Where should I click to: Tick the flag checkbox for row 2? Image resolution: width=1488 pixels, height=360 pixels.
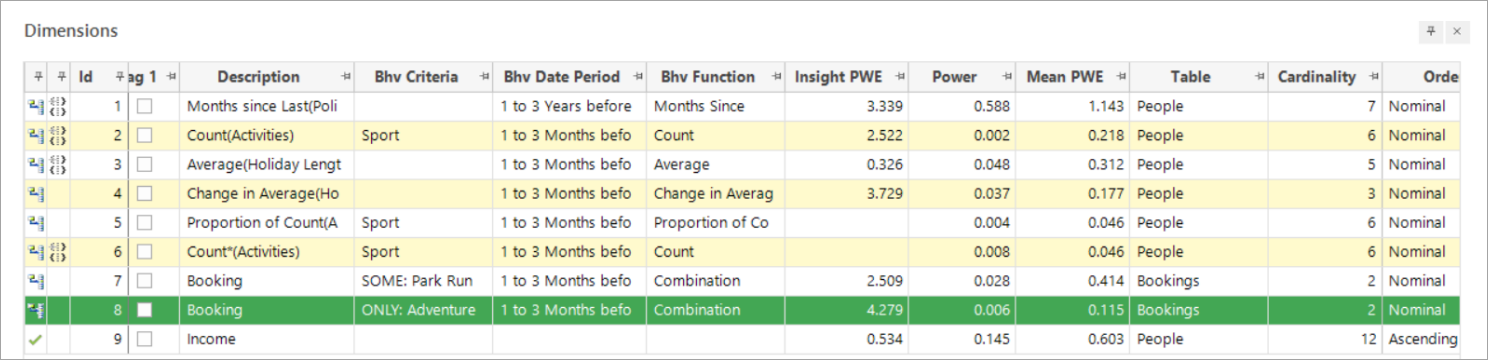[145, 135]
